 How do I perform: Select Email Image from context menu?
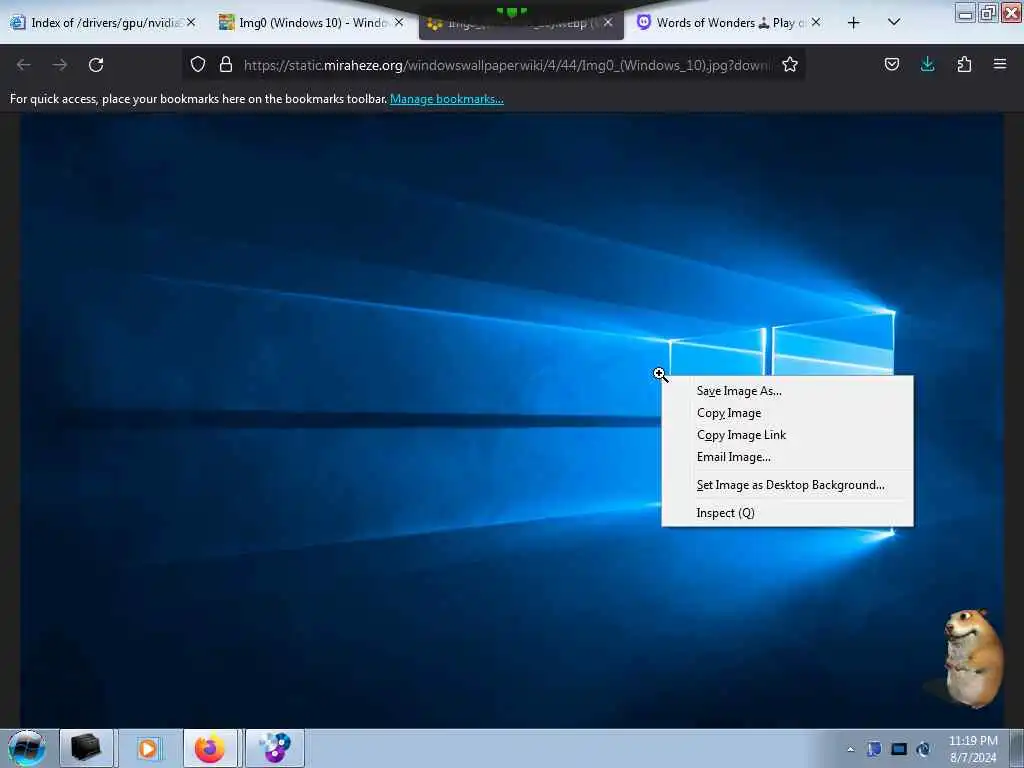787,457
